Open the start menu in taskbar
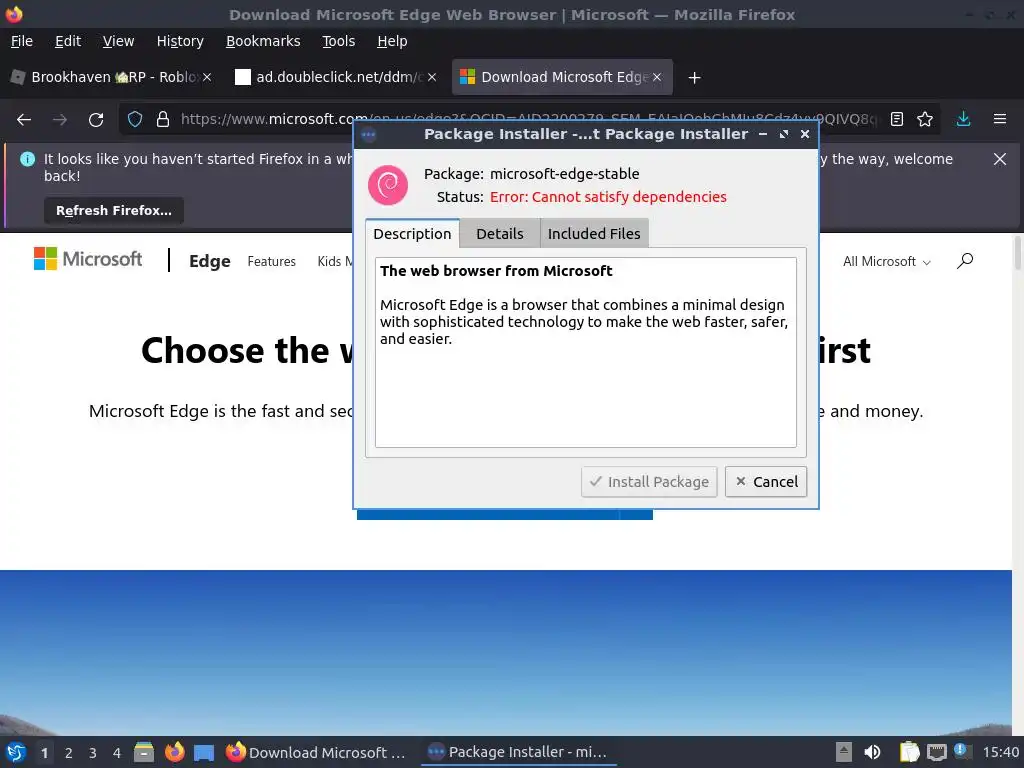The image size is (1024, 768). [16, 752]
